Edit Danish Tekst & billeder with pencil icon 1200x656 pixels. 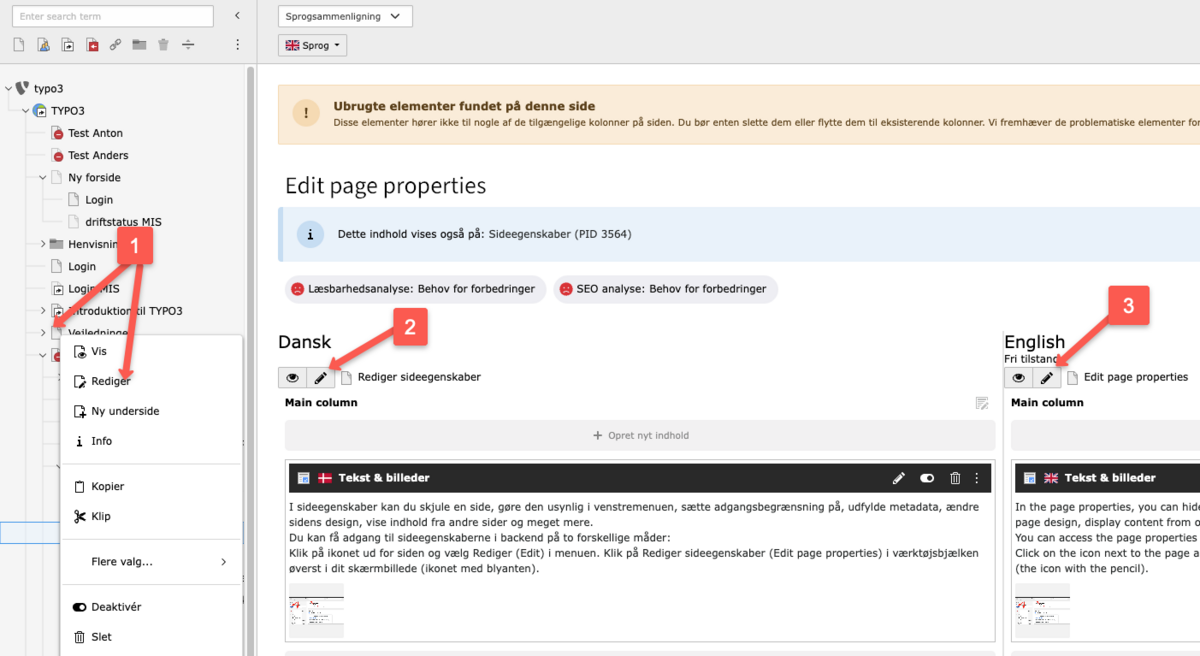coord(899,478)
